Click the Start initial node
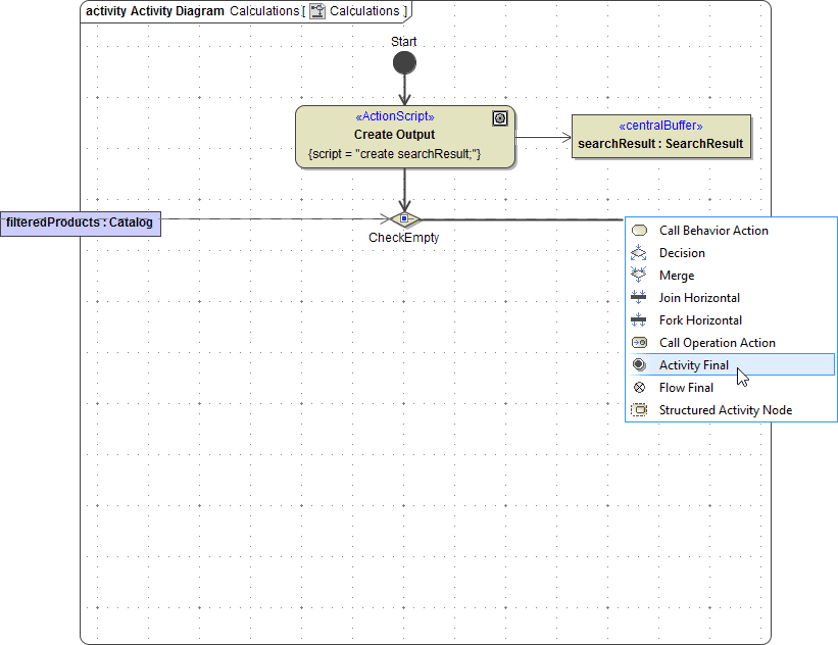The image size is (838, 645). point(404,62)
